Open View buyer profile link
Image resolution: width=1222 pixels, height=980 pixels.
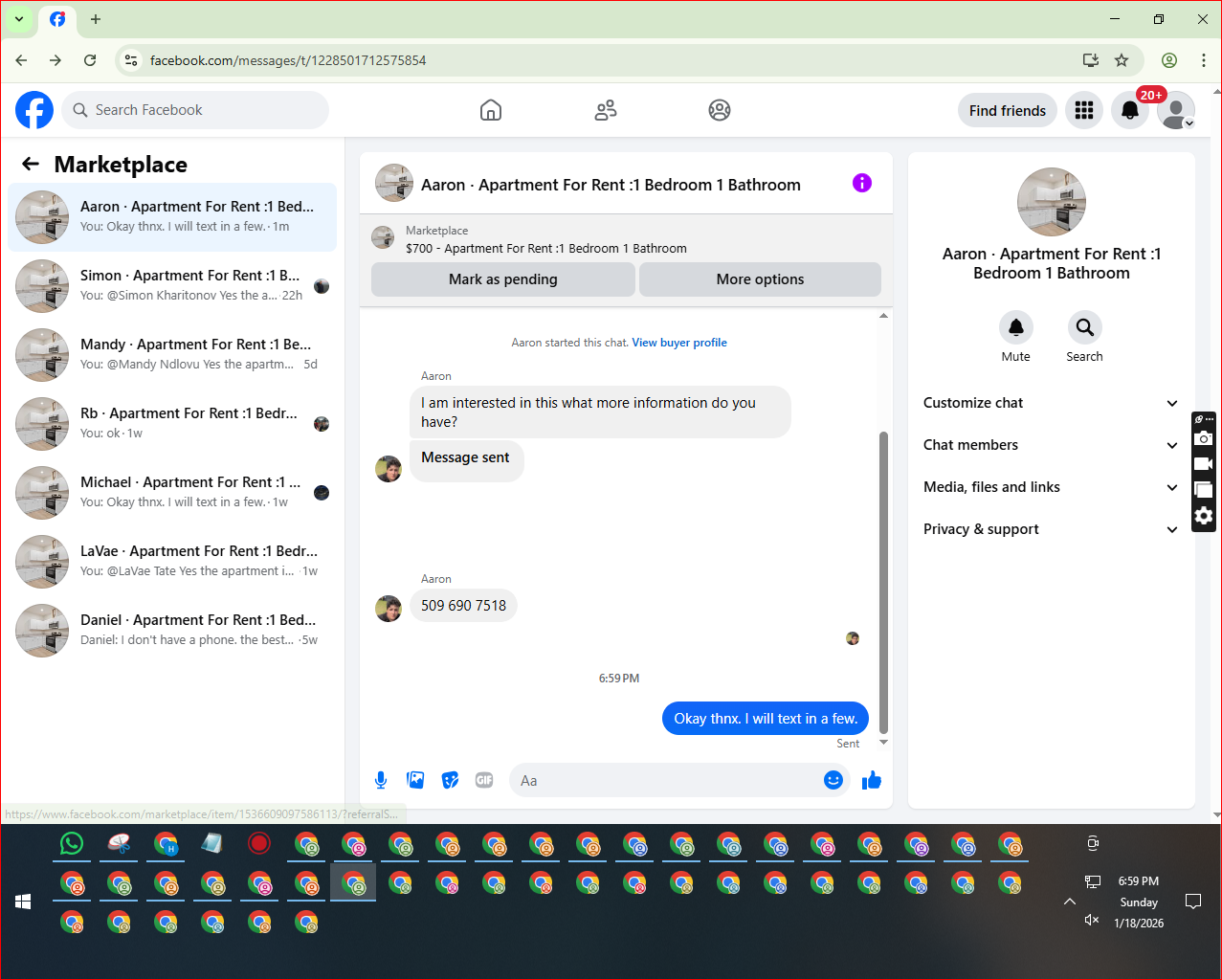pyautogui.click(x=679, y=343)
